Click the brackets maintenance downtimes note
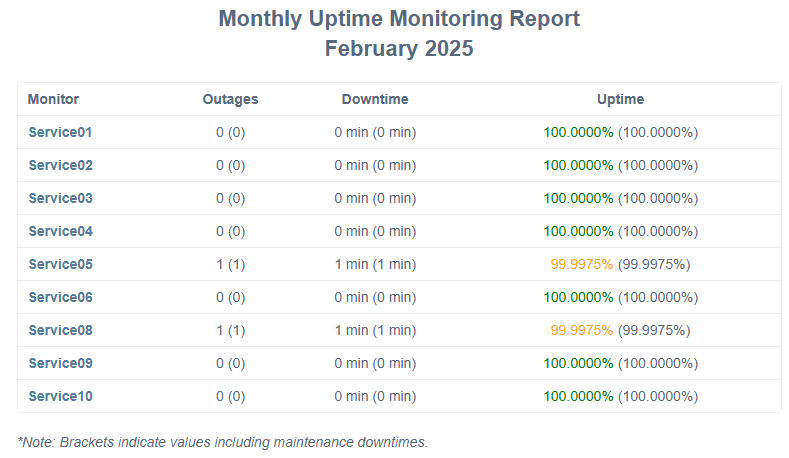The image size is (789, 458). pos(222,442)
